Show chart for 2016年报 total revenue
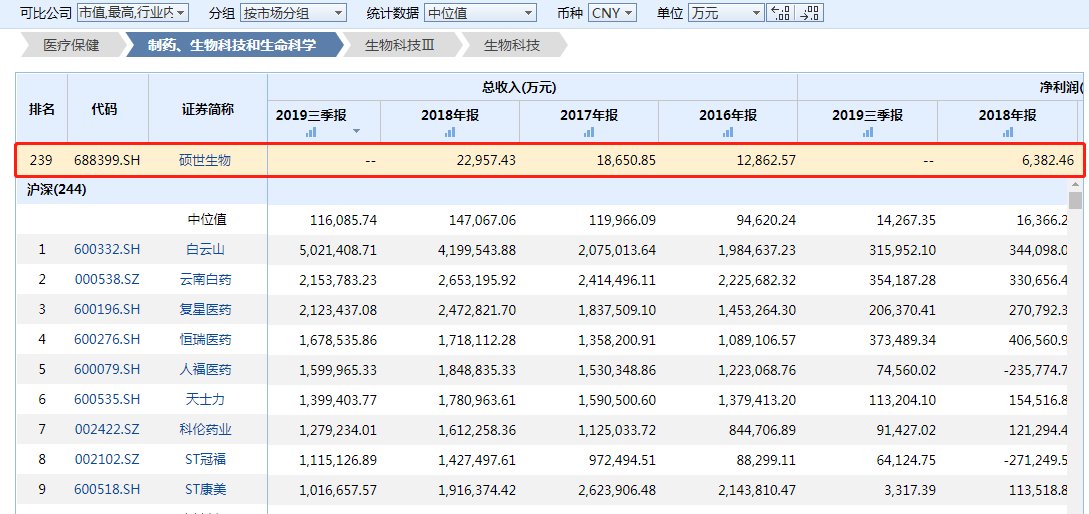 pyautogui.click(x=728, y=131)
